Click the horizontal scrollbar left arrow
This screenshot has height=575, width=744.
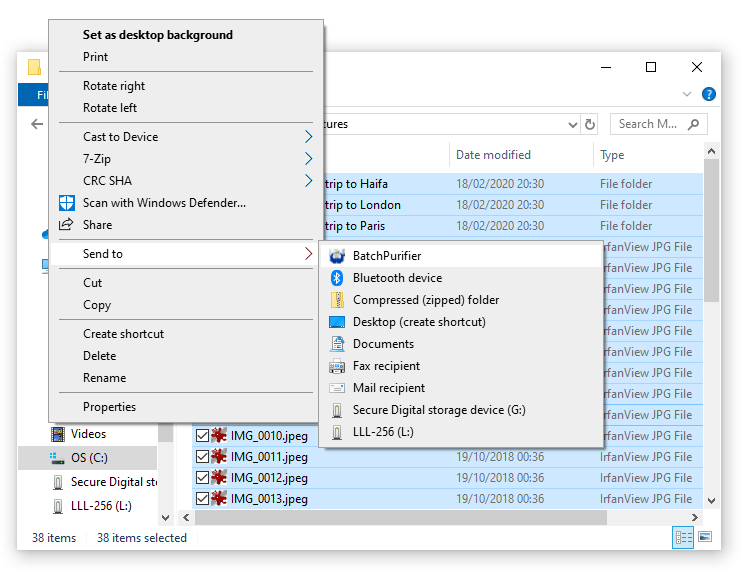tap(186, 517)
